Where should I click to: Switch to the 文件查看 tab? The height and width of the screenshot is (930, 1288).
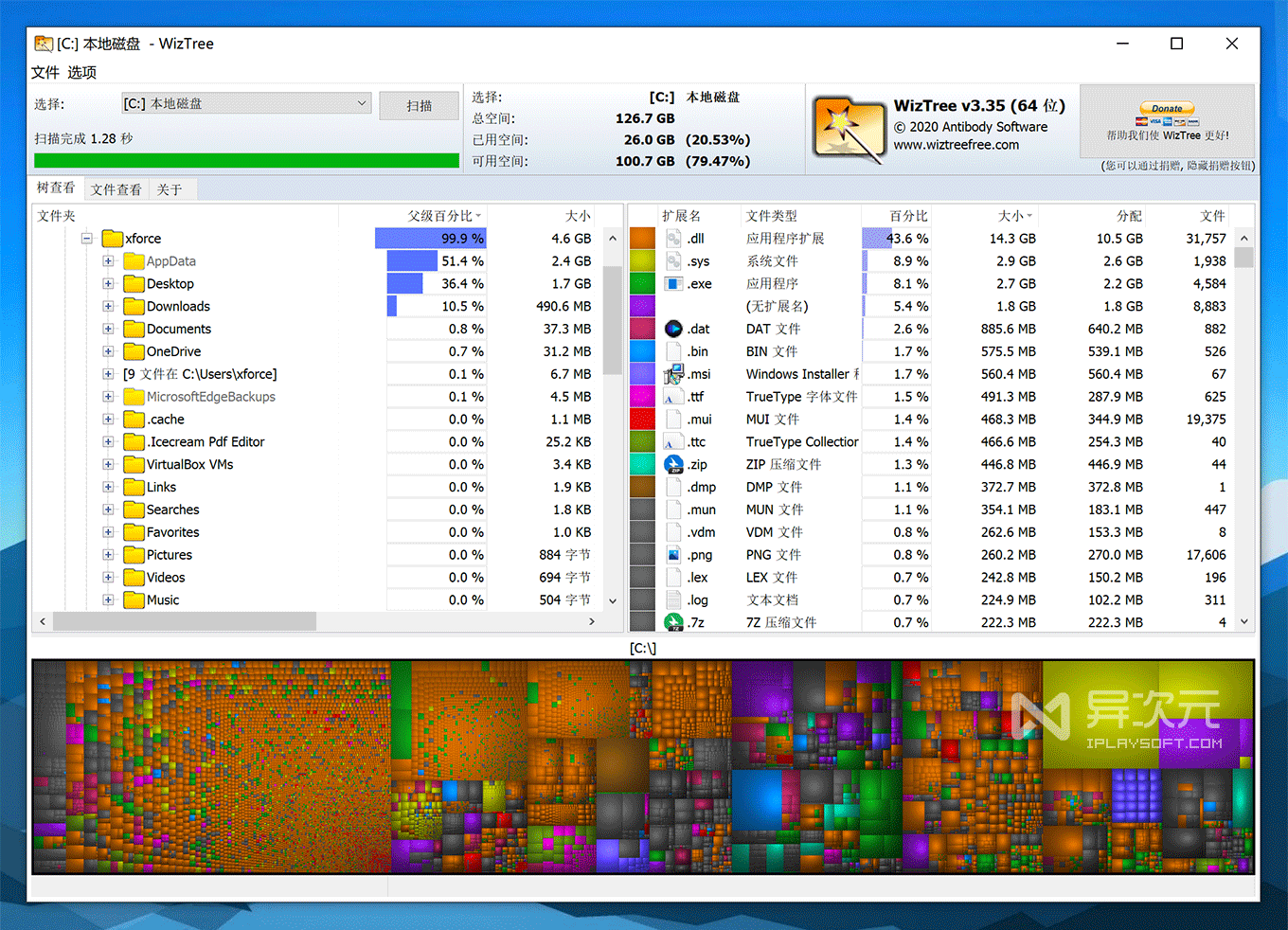pos(116,189)
